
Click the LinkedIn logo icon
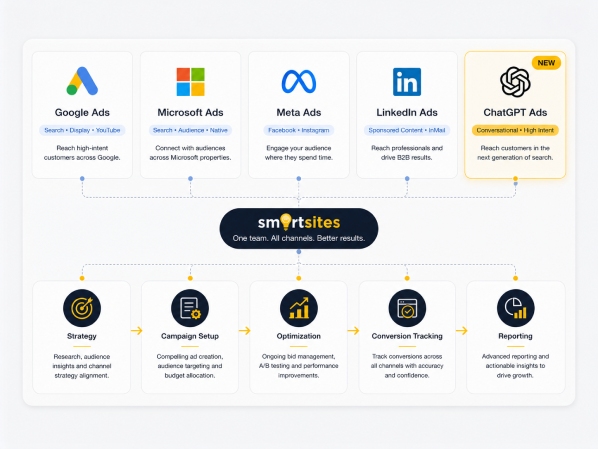(407, 82)
